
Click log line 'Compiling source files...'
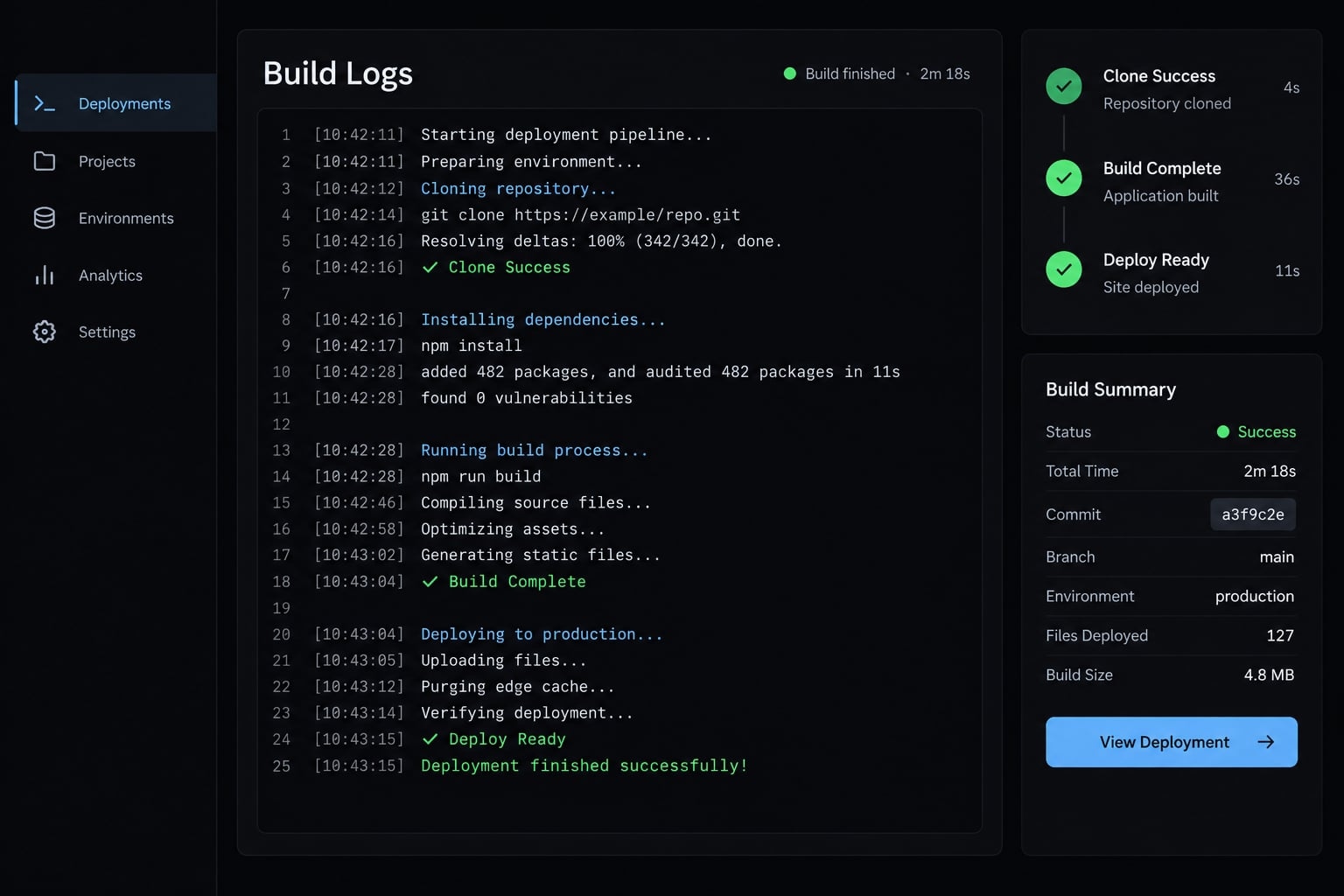(x=535, y=503)
